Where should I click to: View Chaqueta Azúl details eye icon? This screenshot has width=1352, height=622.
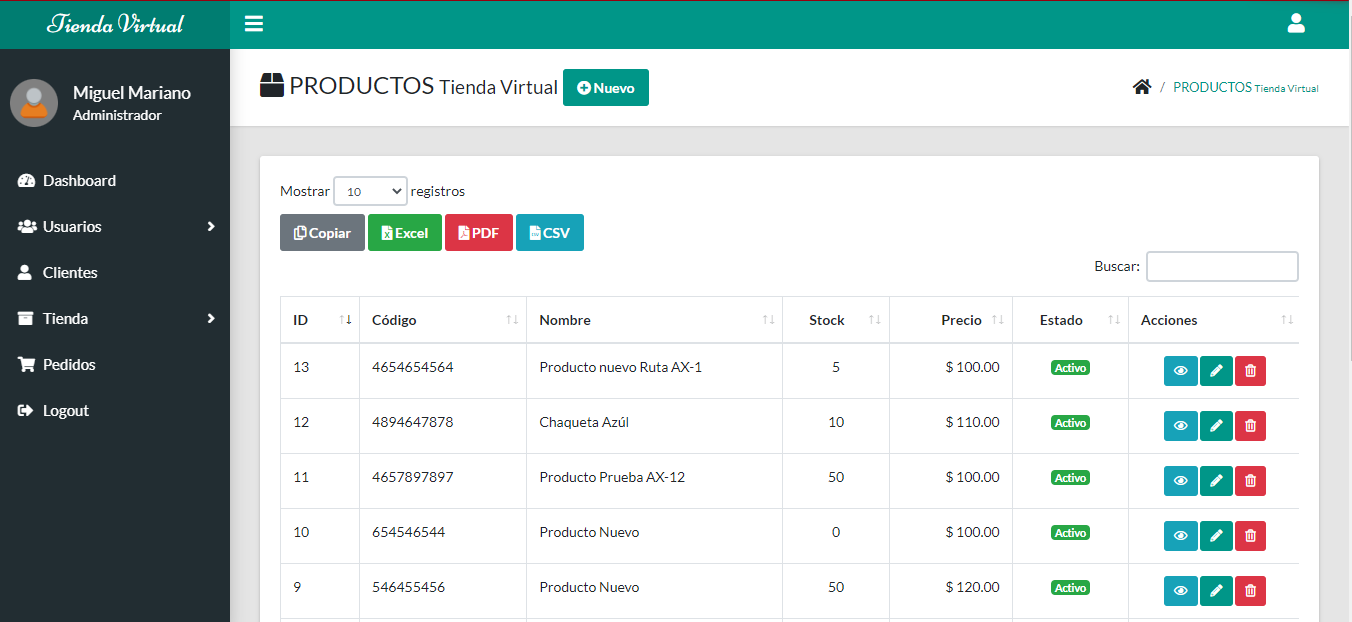point(1180,426)
